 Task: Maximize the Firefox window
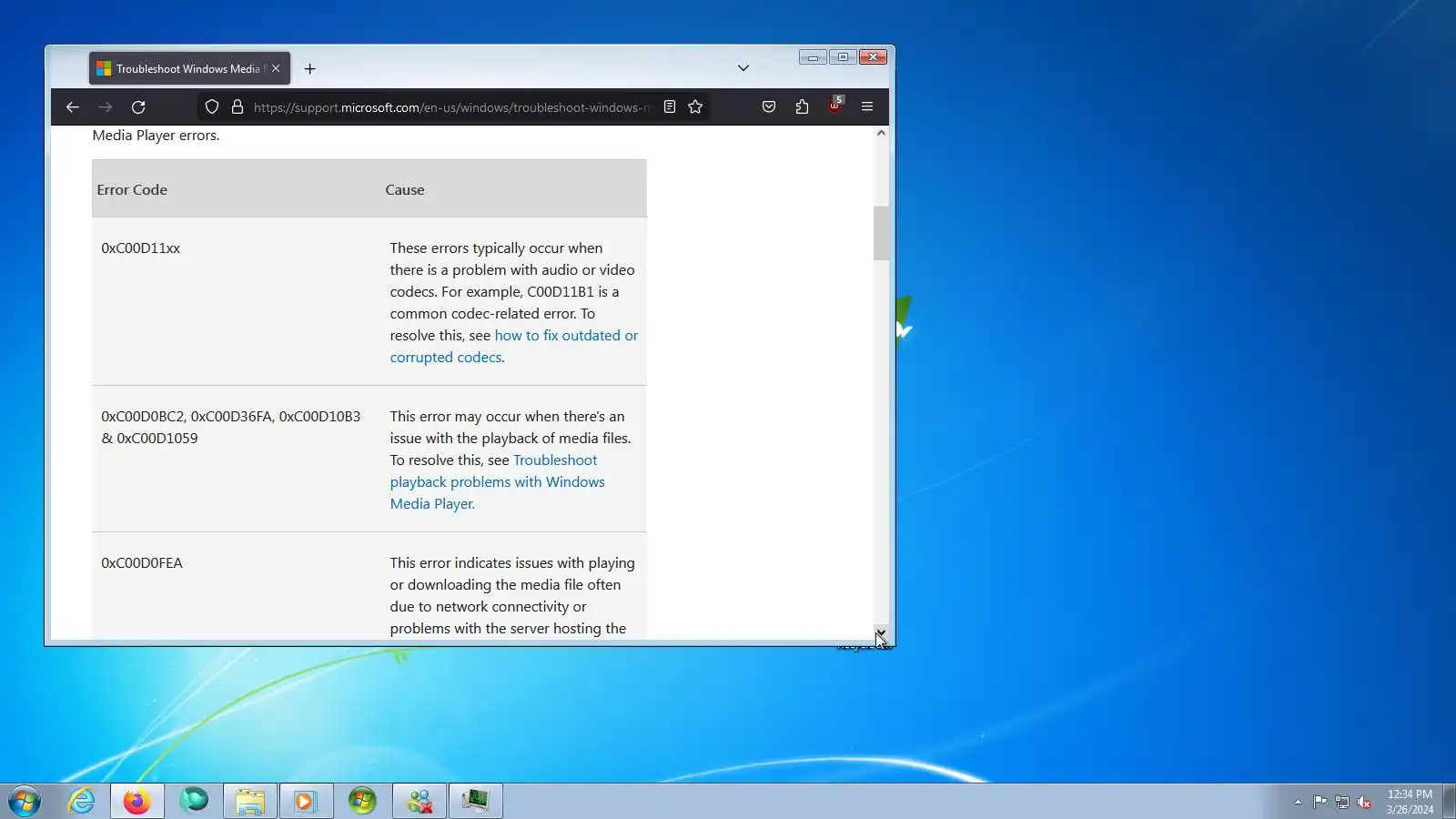[x=843, y=57]
